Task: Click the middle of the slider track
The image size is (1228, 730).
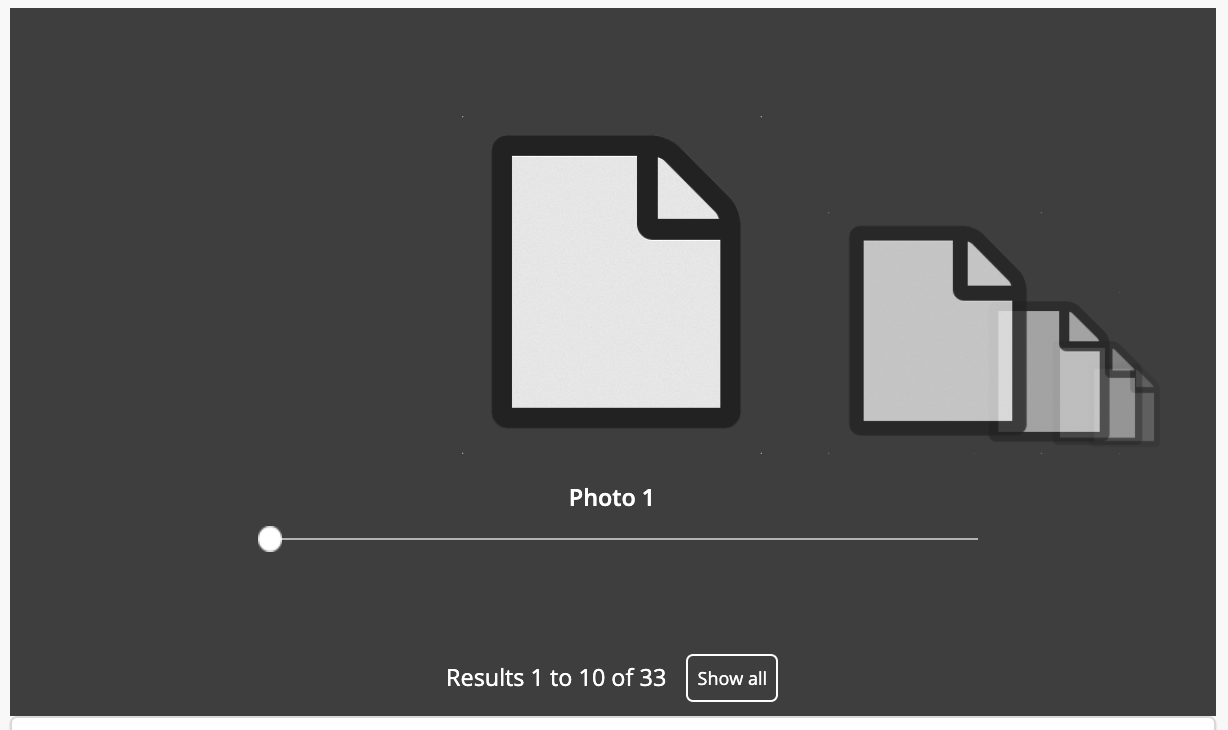Action: tap(620, 539)
